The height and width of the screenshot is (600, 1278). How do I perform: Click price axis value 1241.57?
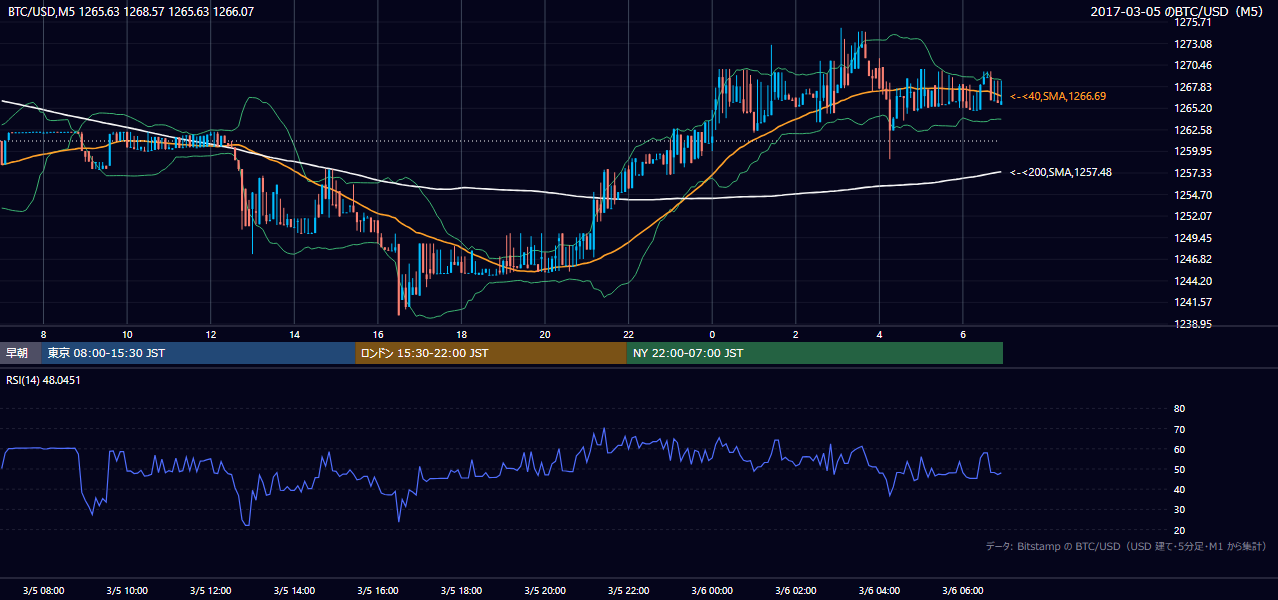[1193, 302]
